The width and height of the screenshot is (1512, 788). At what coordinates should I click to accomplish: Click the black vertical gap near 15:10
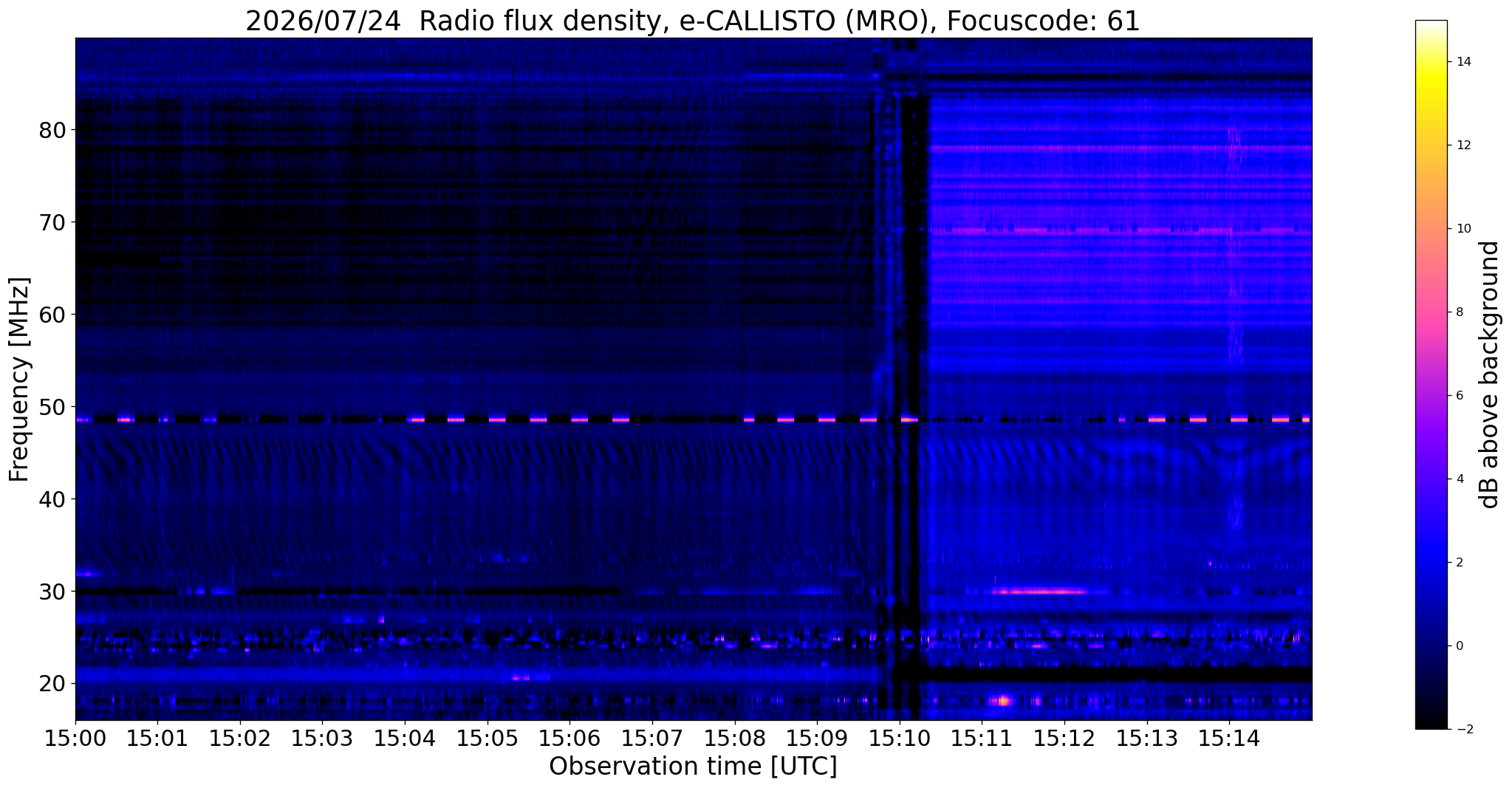click(x=914, y=369)
